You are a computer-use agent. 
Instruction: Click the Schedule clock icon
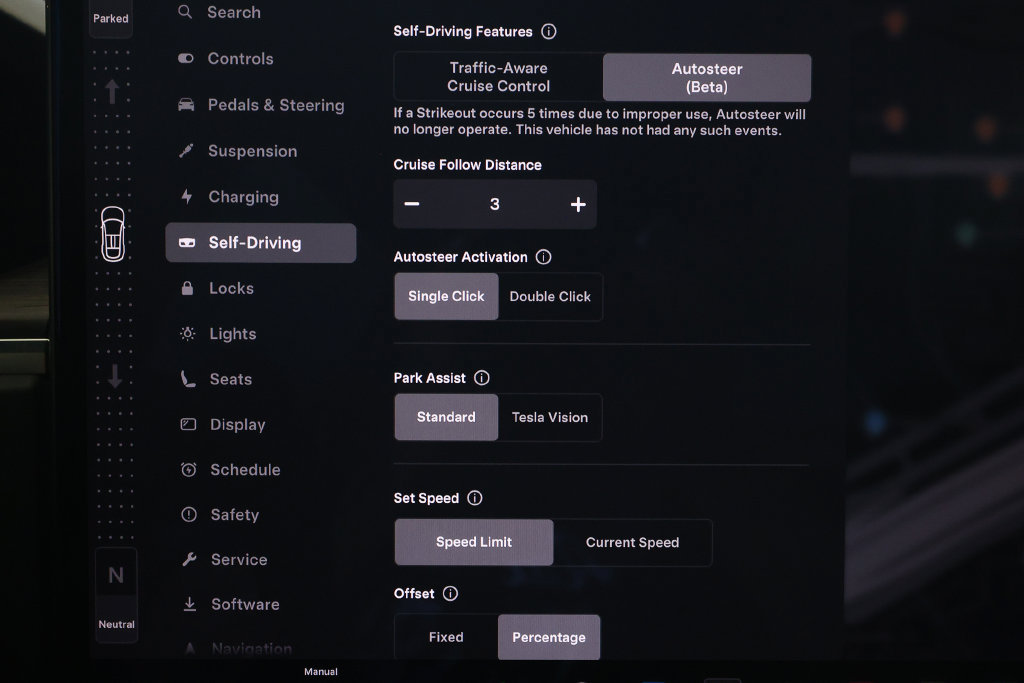(x=189, y=469)
